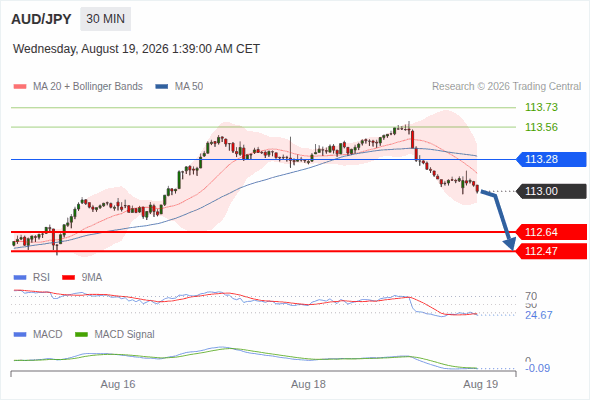Click the MA 50 legend label

point(189,87)
